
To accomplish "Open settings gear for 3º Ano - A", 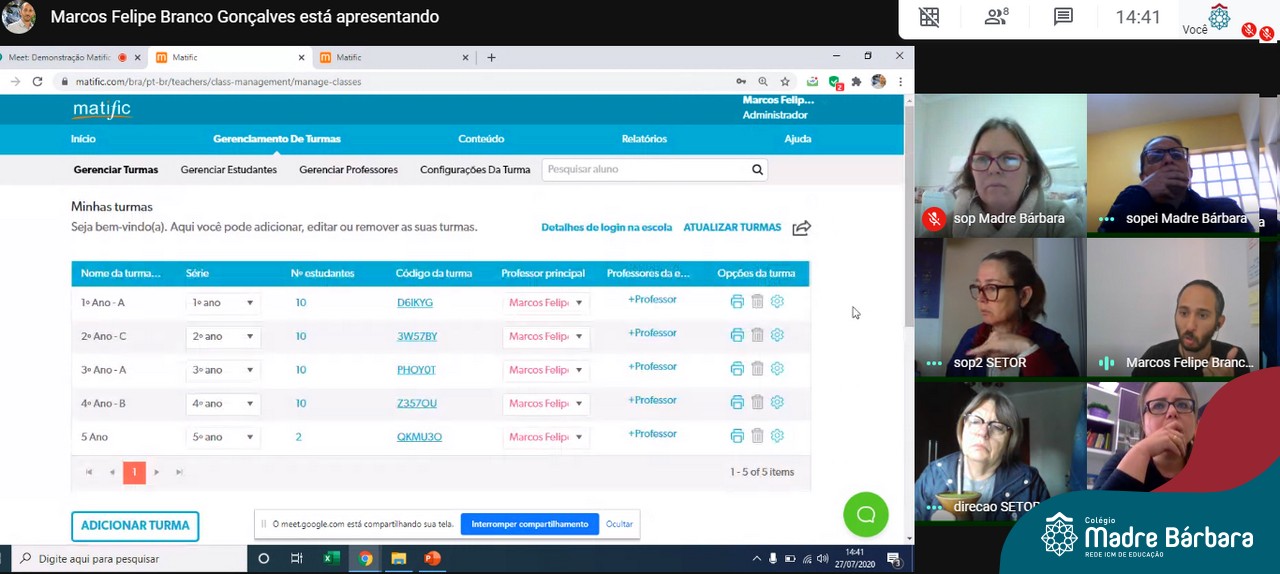I will click(777, 369).
